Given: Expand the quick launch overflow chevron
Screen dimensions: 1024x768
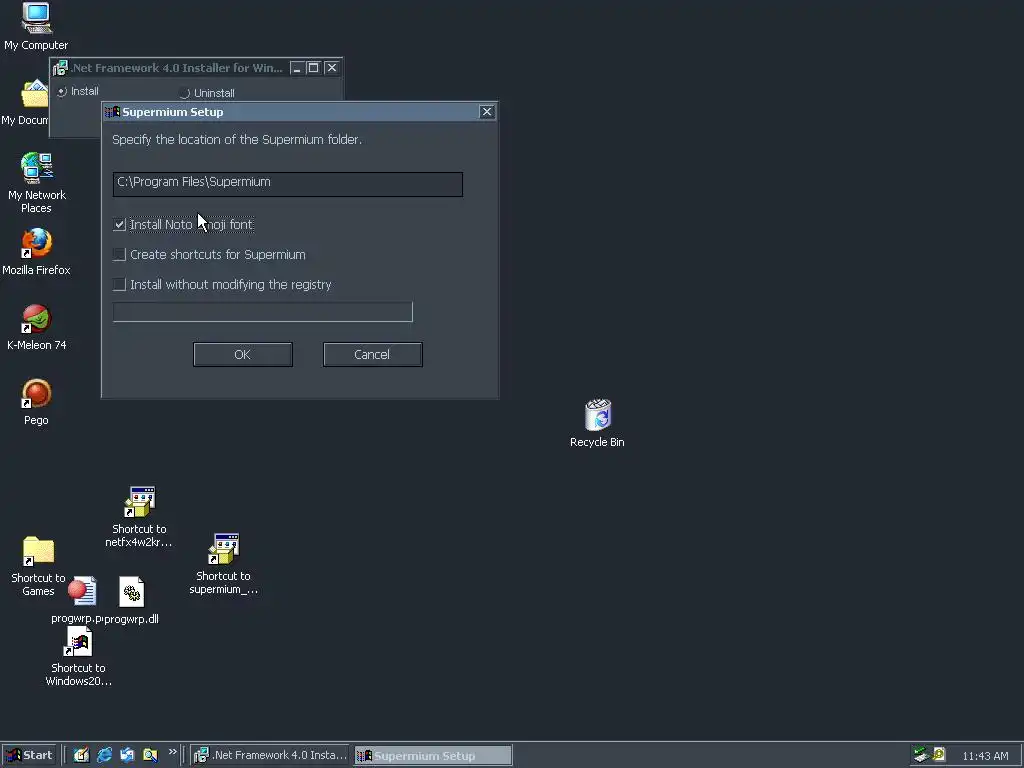Looking at the screenshot, I should point(172,752).
